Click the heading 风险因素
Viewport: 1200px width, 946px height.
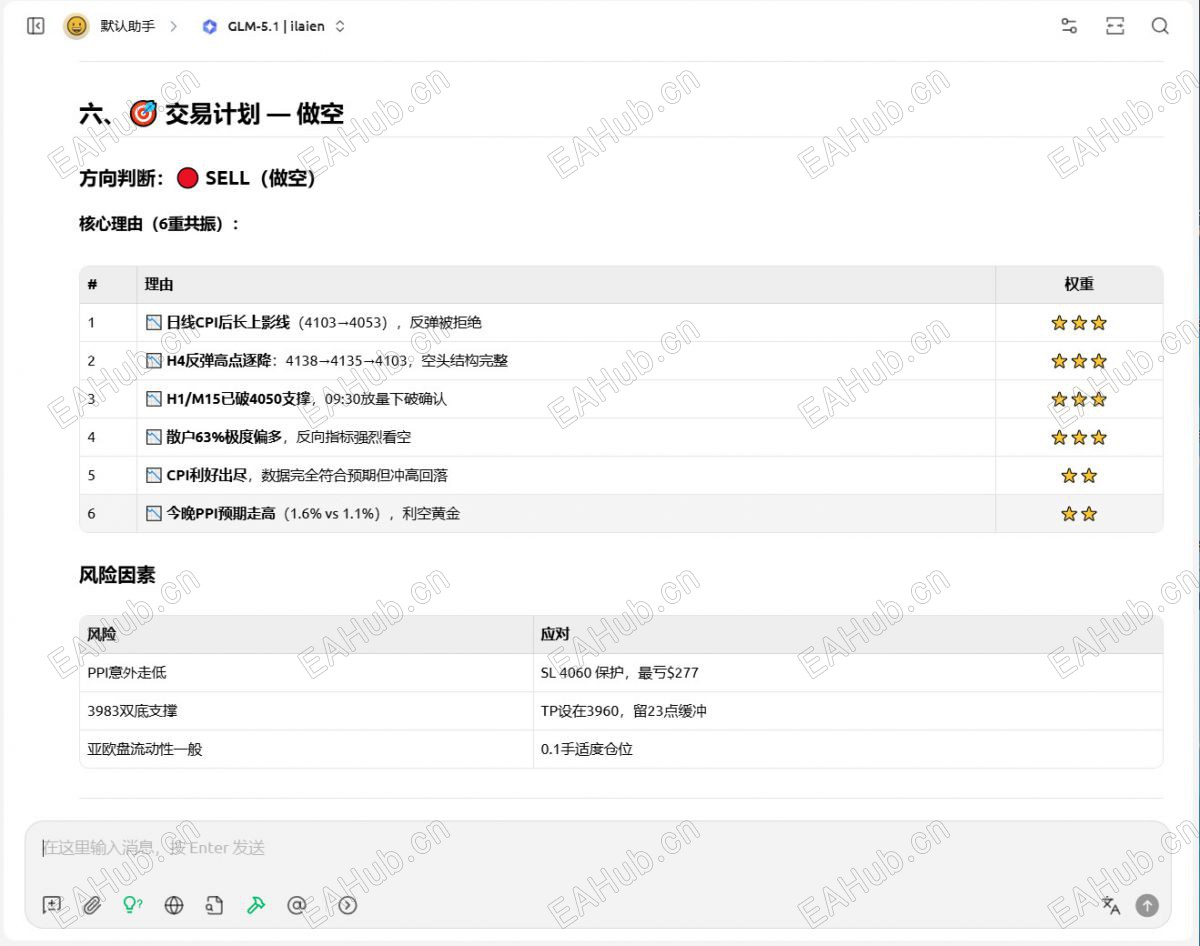tap(117, 575)
